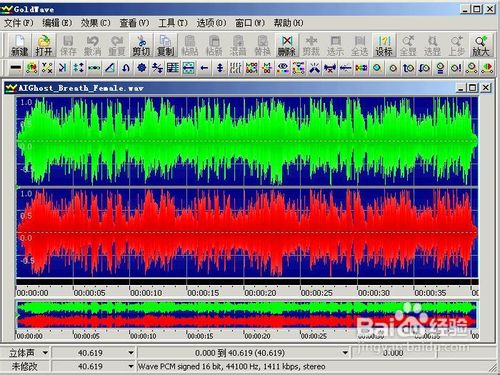Open the 效果(C) menu
Viewport: 500px width, 375px height.
click(x=96, y=23)
